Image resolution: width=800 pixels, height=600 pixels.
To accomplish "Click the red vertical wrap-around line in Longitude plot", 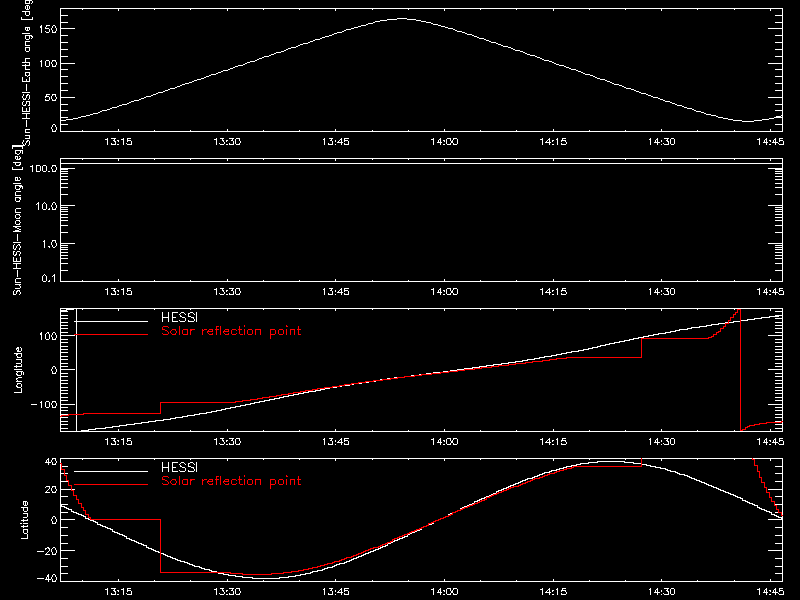I will click(740, 370).
